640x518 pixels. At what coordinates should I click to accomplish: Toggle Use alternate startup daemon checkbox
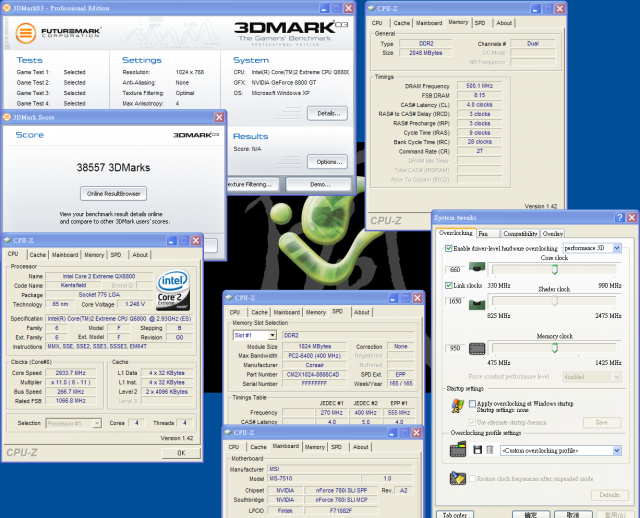pyautogui.click(x=472, y=422)
